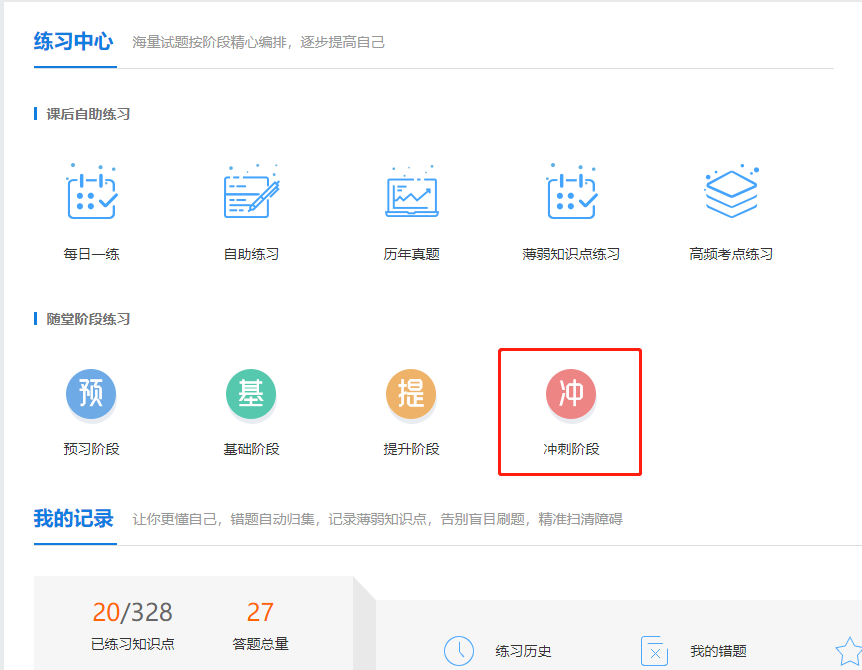Open 历年真题 past exam papers
The image size is (862, 670).
[x=410, y=190]
